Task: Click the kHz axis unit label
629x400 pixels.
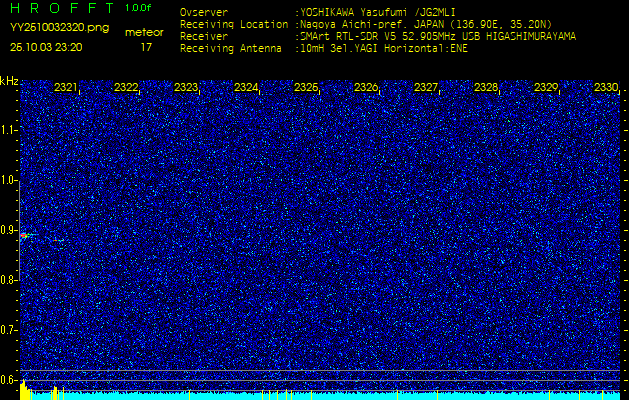Action: (9, 81)
